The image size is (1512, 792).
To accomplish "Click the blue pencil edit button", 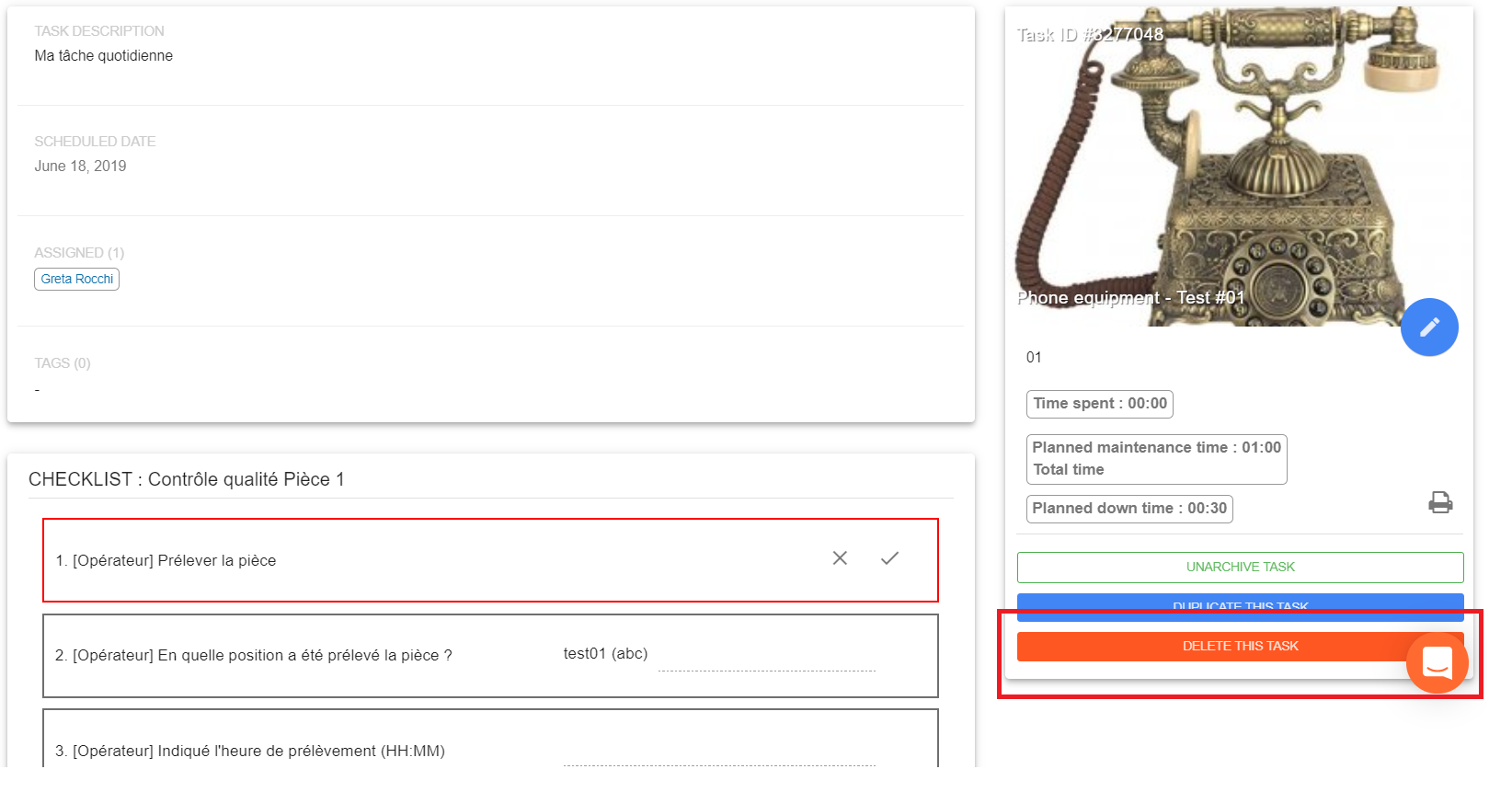I will point(1429,327).
